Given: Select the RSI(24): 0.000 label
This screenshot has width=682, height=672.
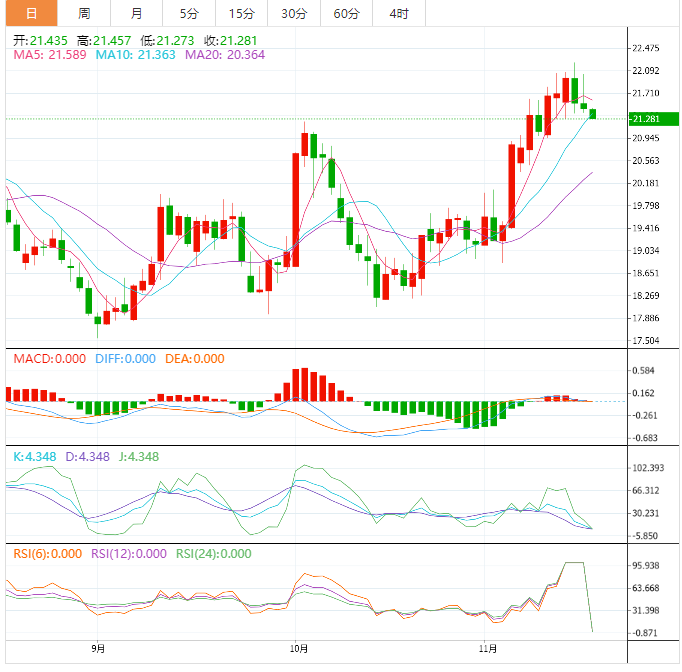Looking at the screenshot, I should click(x=214, y=554).
